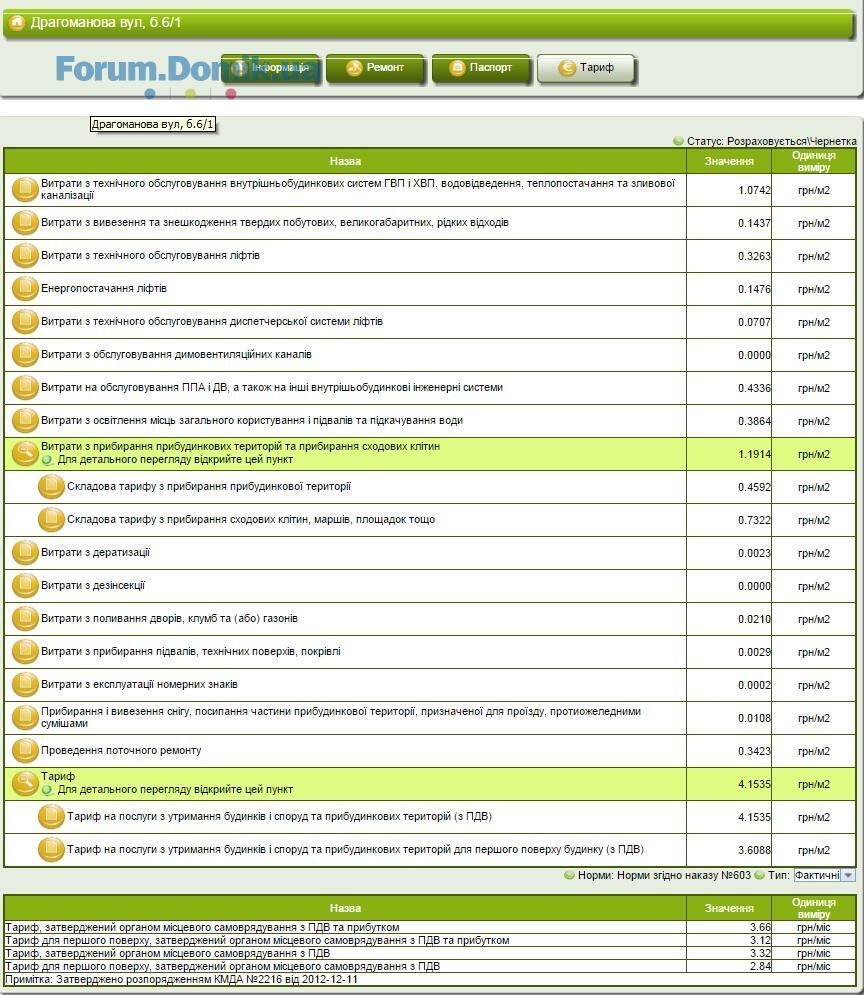This screenshot has width=864, height=995.
Task: Click the first-floor tariff value 2.84
Action: pos(761,966)
